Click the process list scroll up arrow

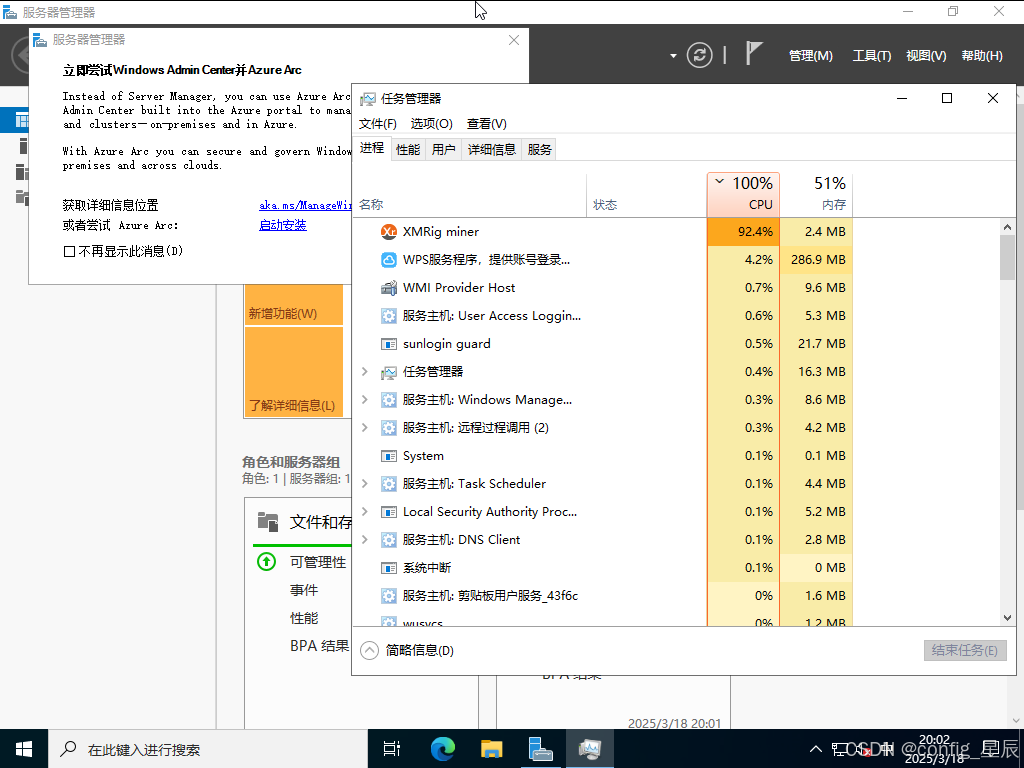pos(1007,227)
